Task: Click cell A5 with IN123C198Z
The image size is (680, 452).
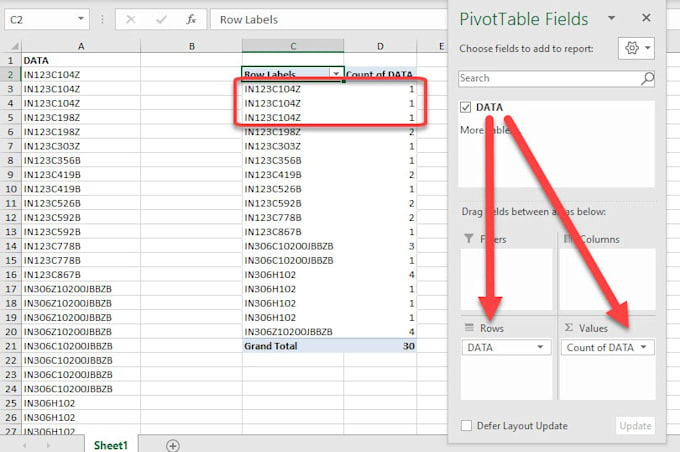Action: click(81, 118)
